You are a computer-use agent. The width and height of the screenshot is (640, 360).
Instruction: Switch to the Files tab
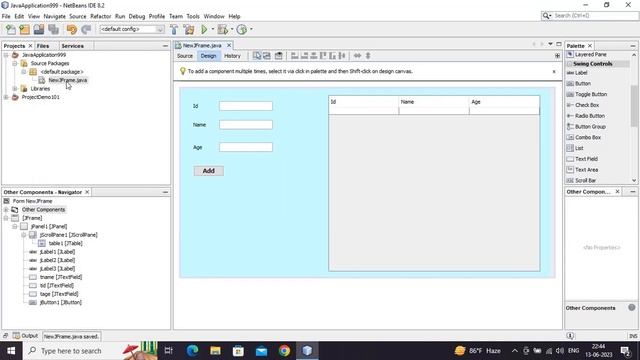point(43,46)
